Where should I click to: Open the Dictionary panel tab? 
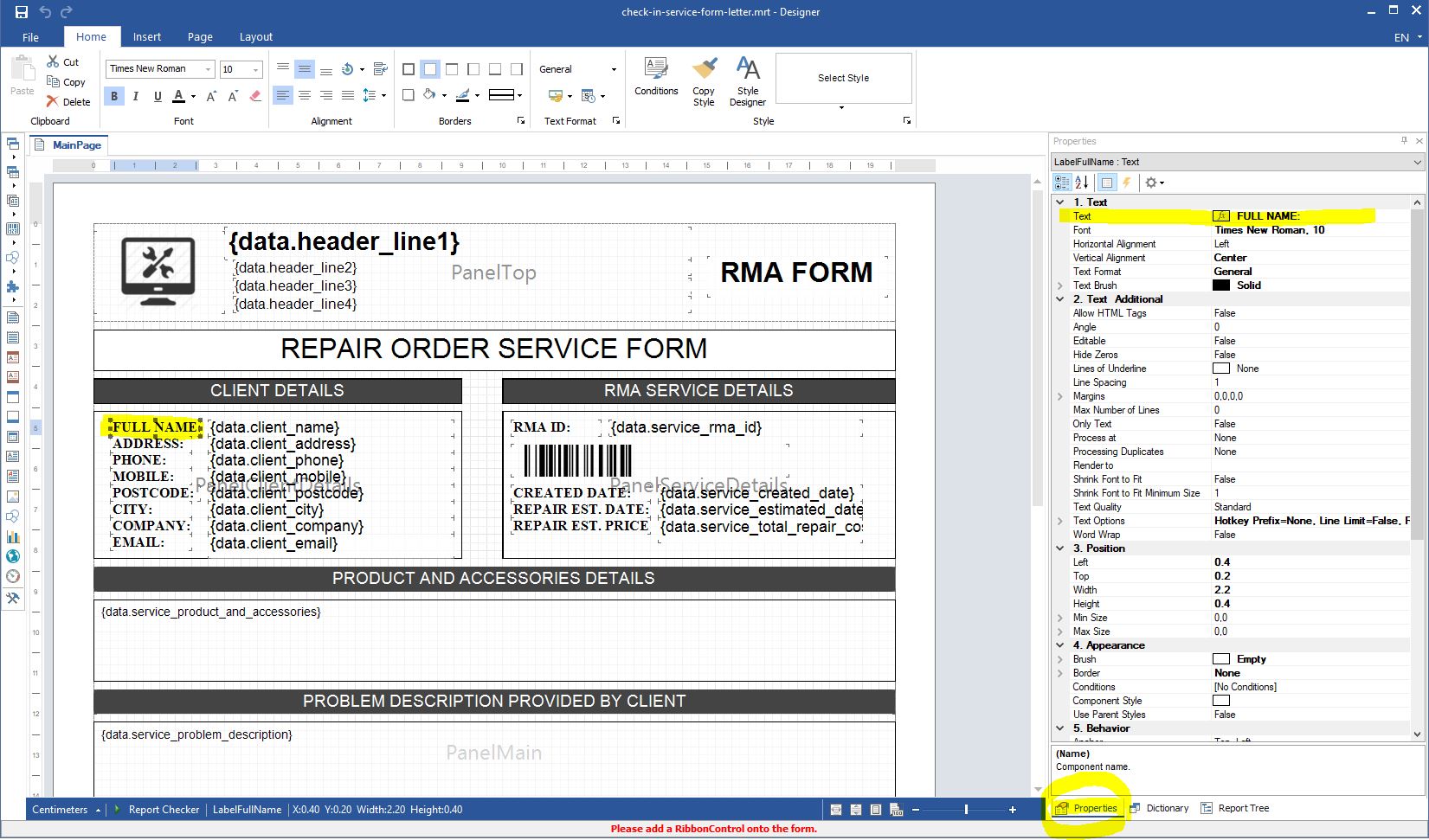(1160, 808)
